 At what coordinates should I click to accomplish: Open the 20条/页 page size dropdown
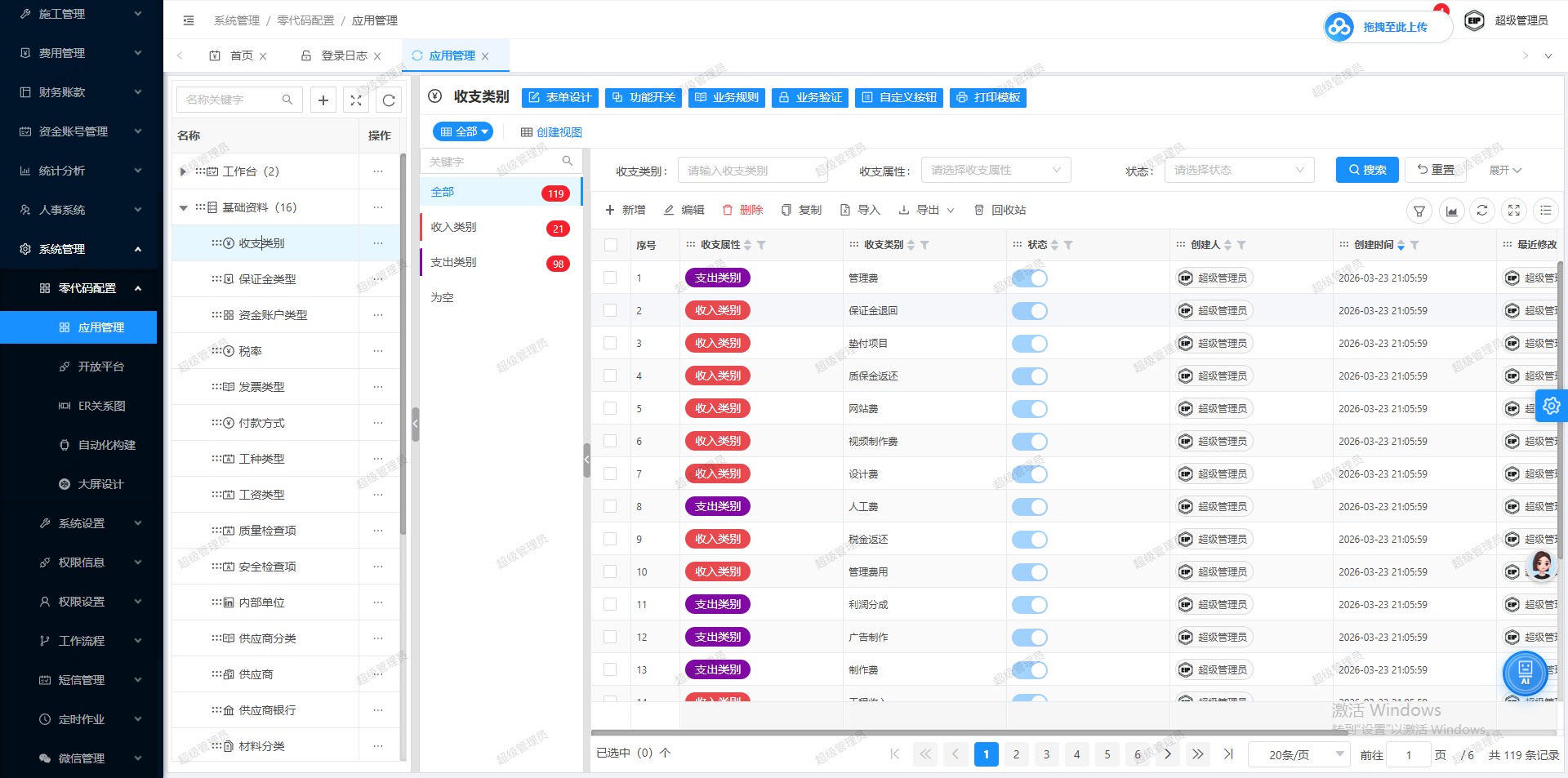[1298, 754]
